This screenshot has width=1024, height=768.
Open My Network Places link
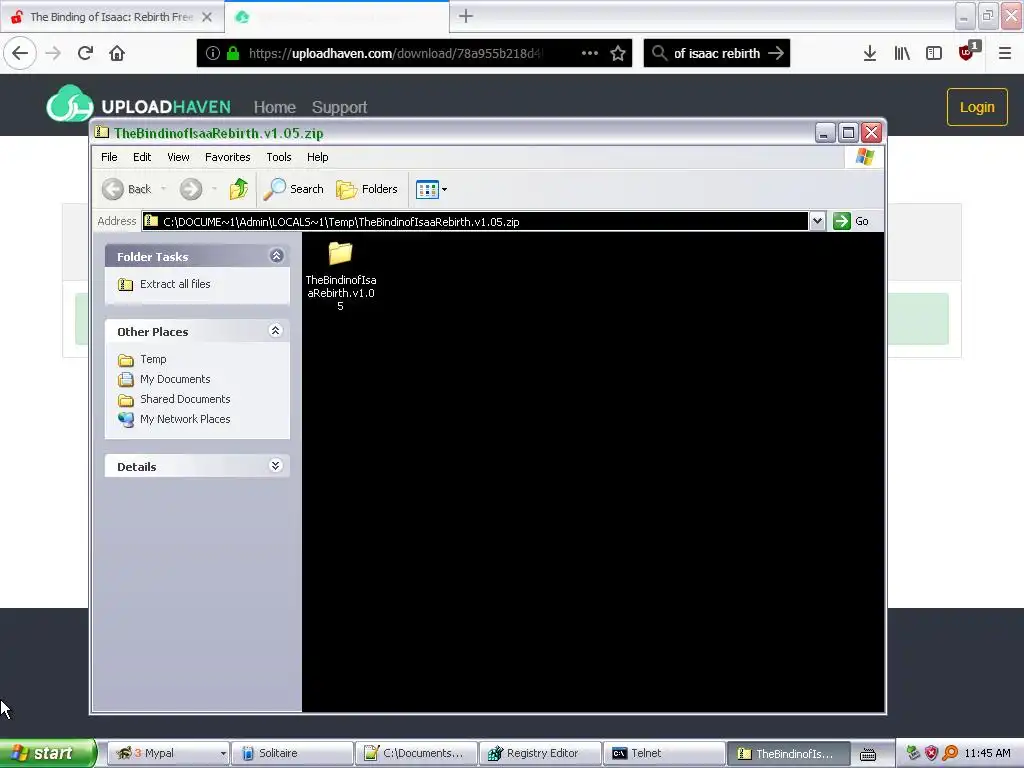pos(185,419)
